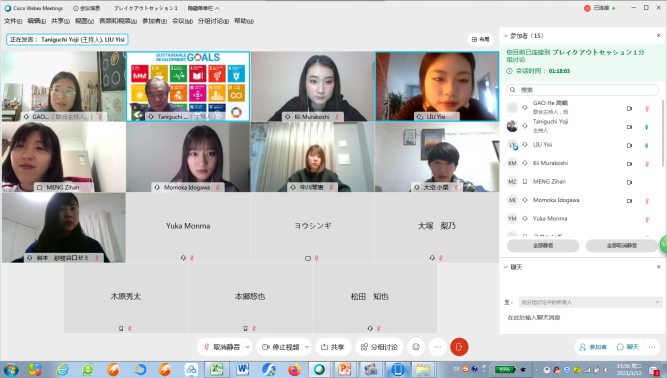Open the layout button above video grid

[481, 39]
